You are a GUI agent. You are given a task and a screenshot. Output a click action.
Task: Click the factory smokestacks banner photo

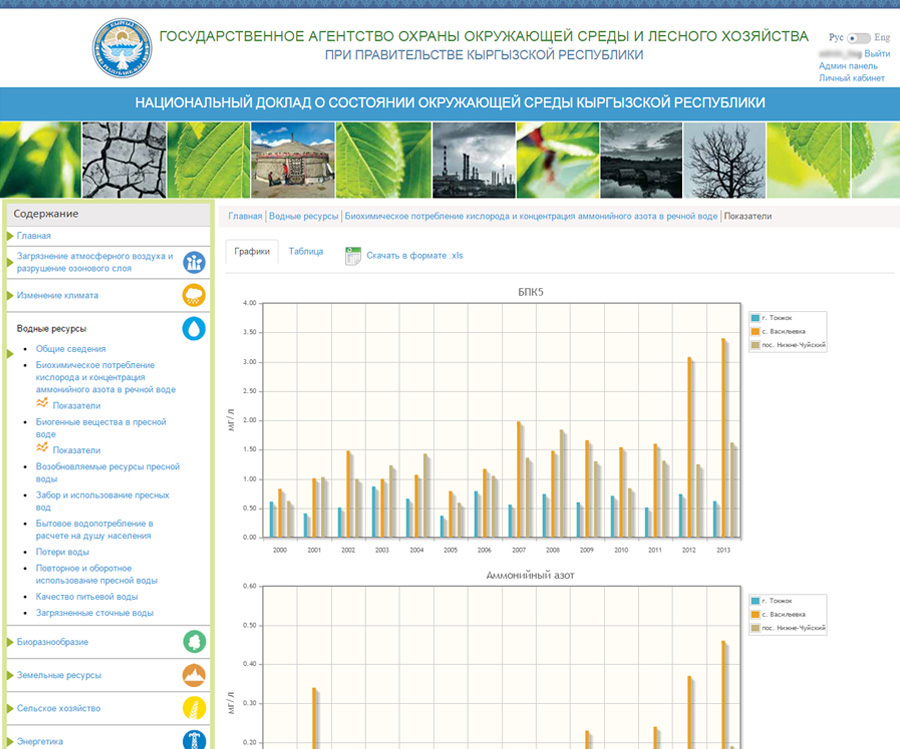coord(474,160)
